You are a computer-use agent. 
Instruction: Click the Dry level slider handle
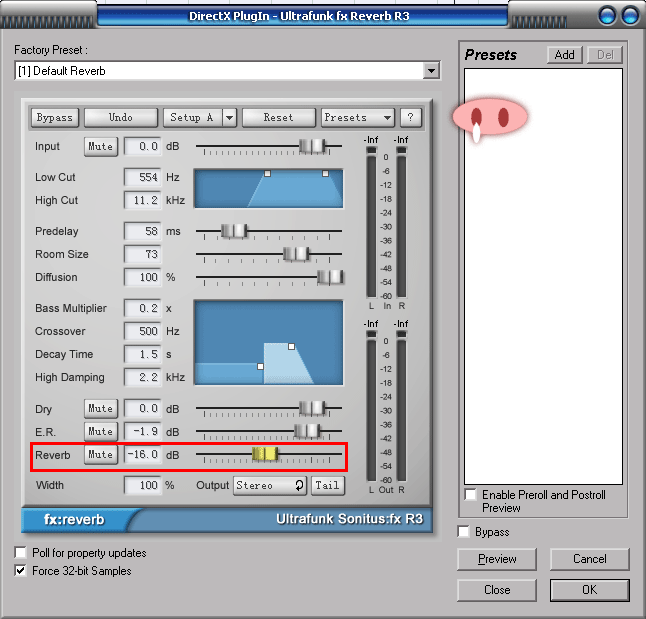point(312,408)
